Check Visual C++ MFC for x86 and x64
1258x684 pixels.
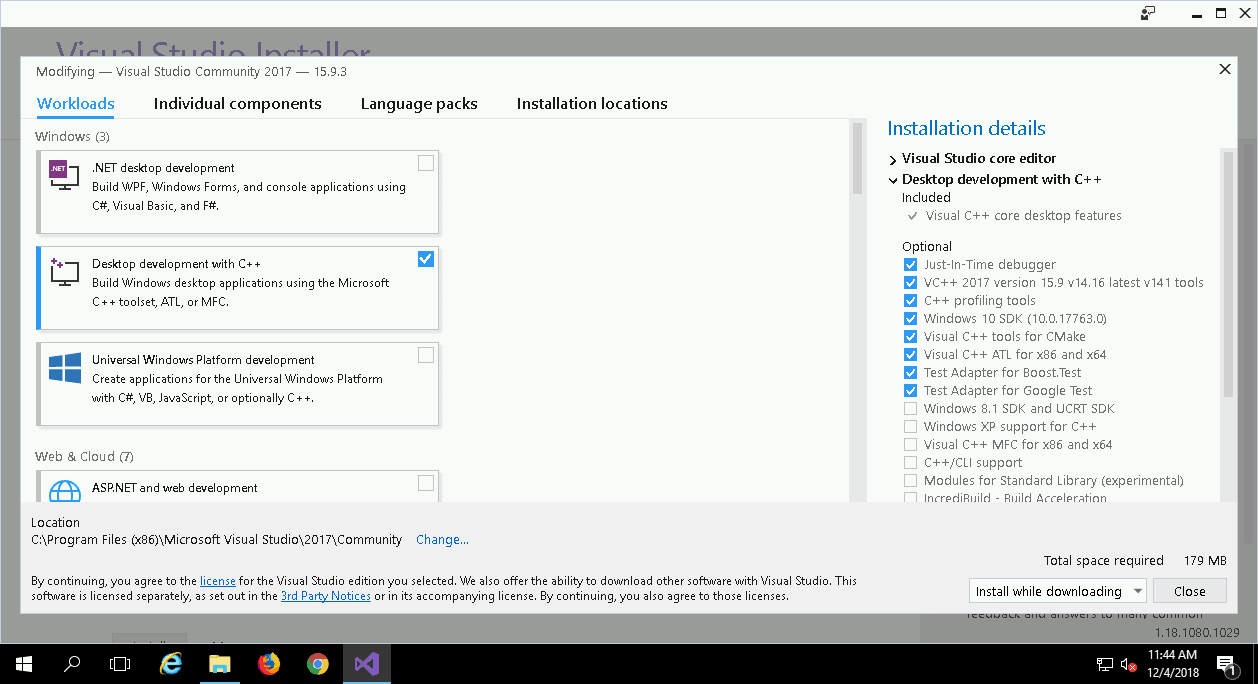[910, 445]
